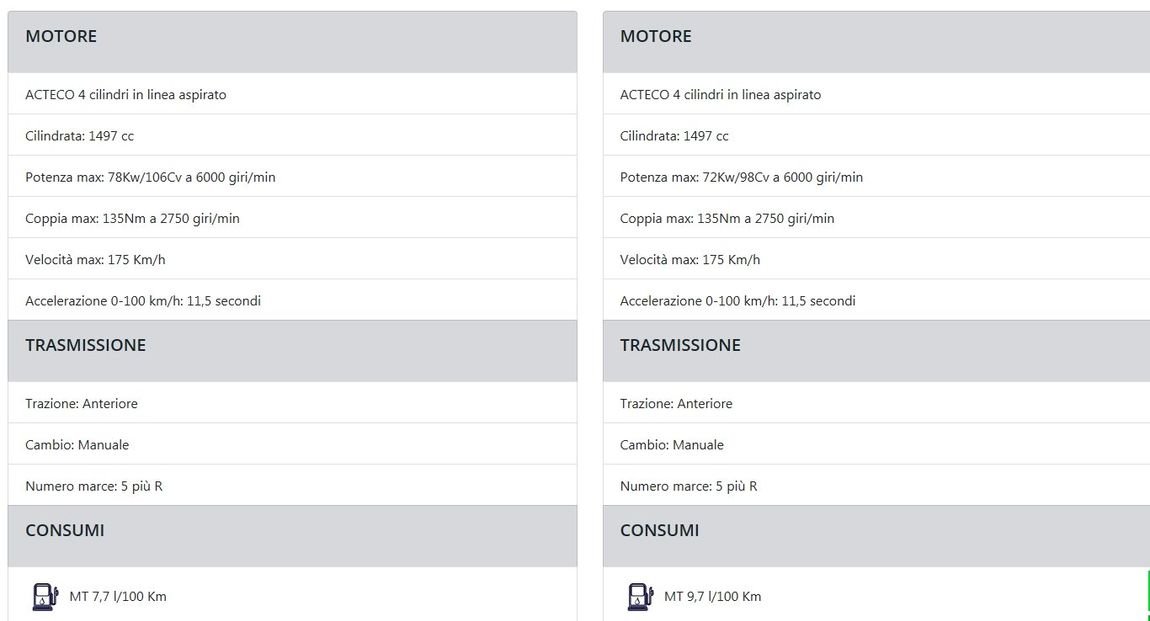Screen dimensions: 1150x621
Task: Click right ACTECO 4 cilindri engine row
Action: tap(876, 94)
